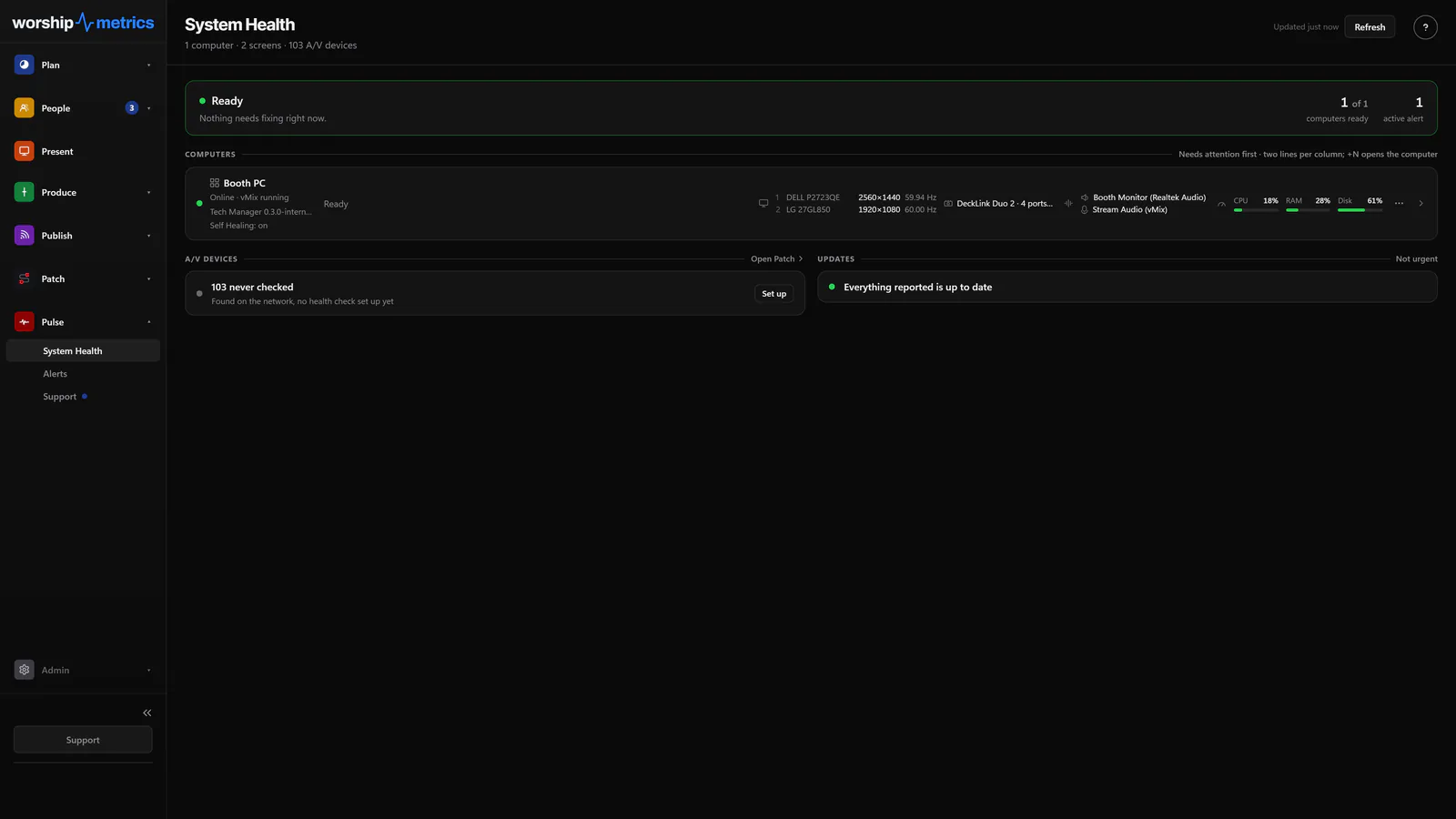Click the People sidebar icon
Image resolution: width=1456 pixels, height=819 pixels.
click(x=25, y=108)
